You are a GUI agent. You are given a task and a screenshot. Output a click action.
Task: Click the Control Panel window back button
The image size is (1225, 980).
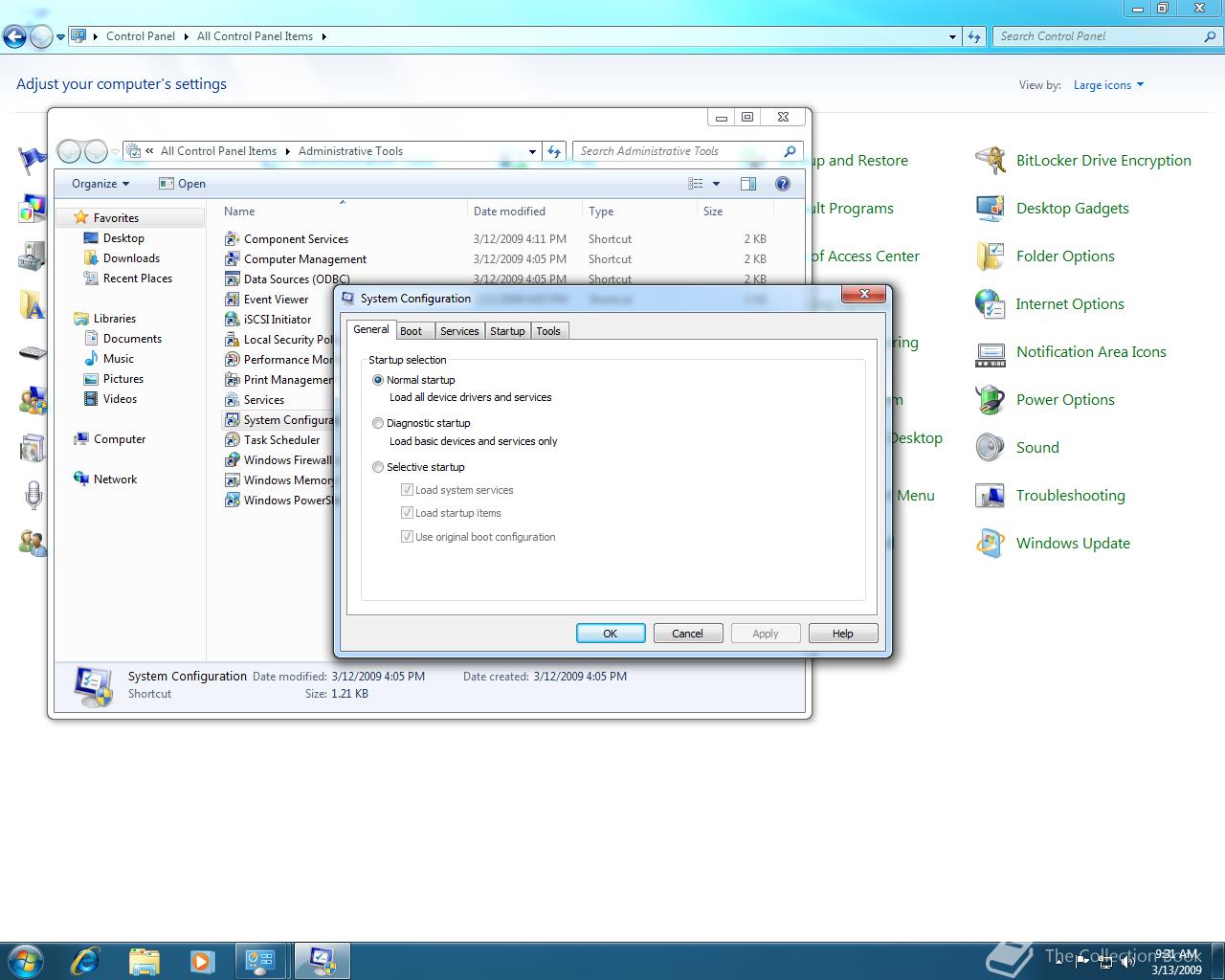click(14, 37)
